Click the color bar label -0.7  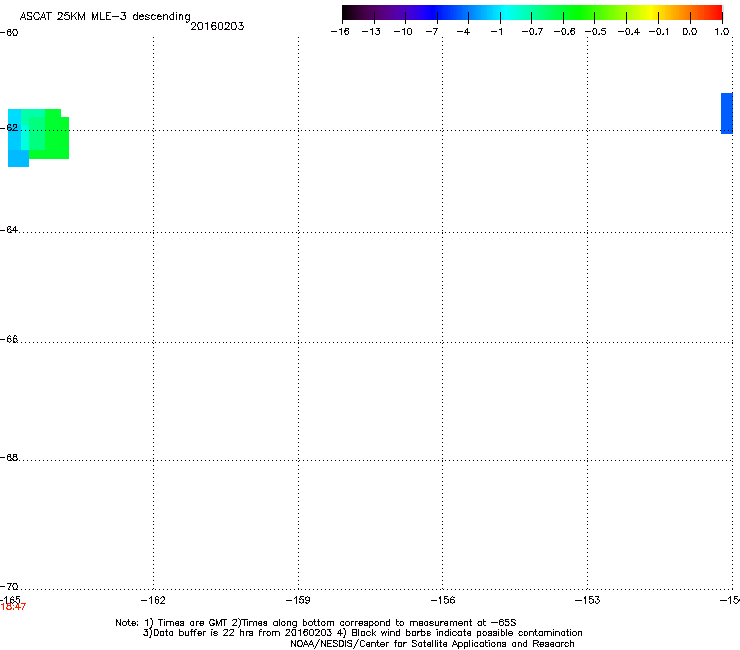coord(532,32)
